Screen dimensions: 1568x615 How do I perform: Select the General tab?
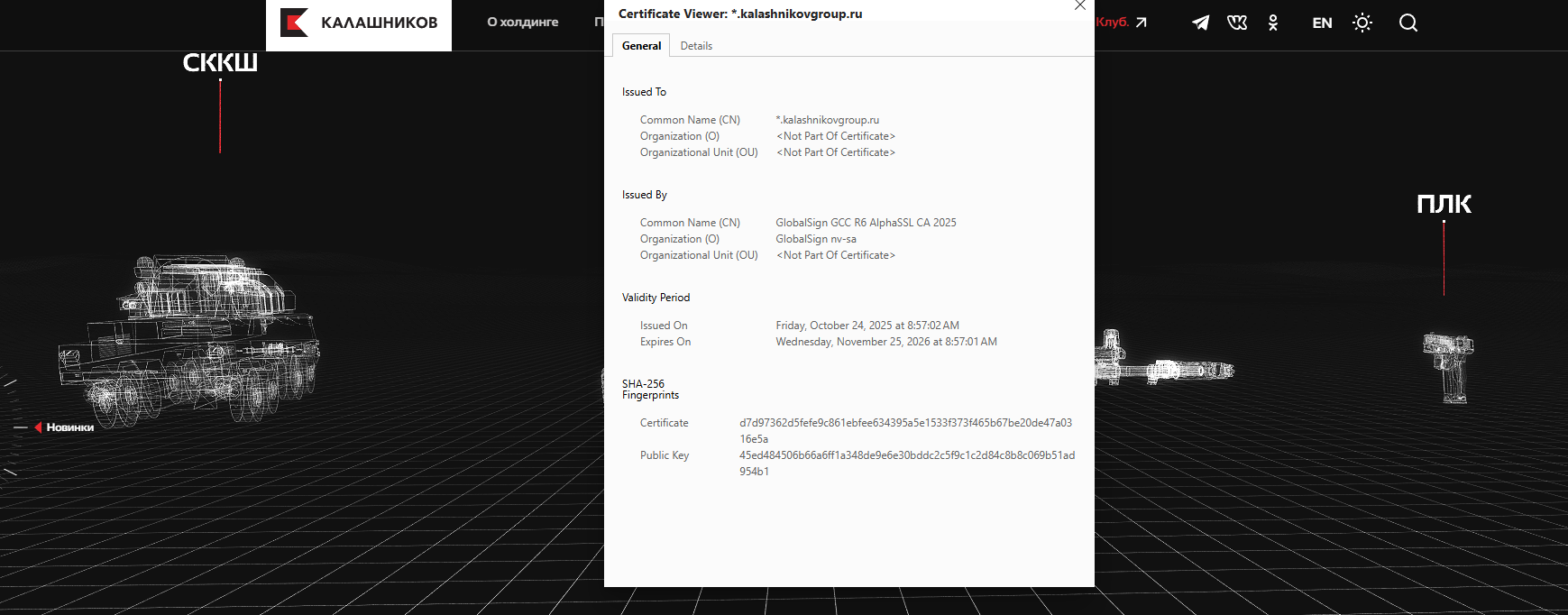[x=641, y=46]
